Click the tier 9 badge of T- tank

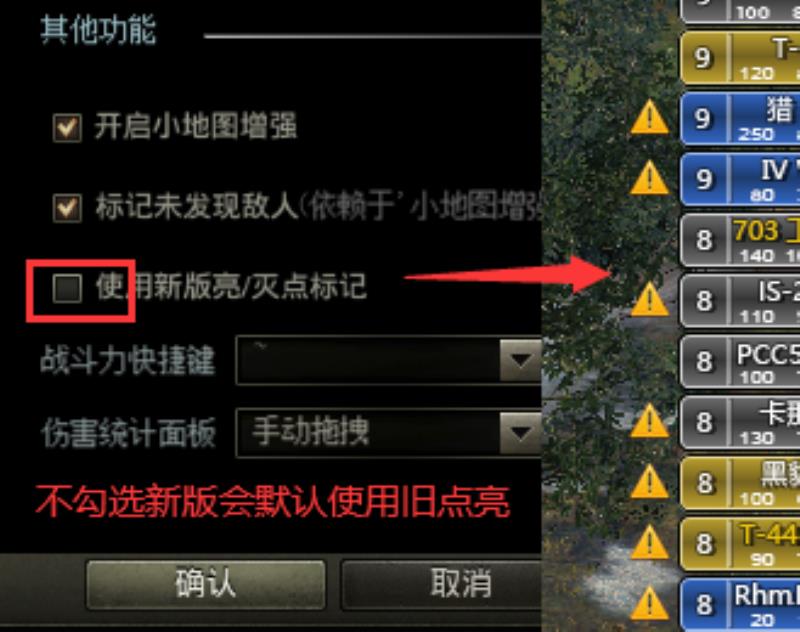(x=704, y=58)
